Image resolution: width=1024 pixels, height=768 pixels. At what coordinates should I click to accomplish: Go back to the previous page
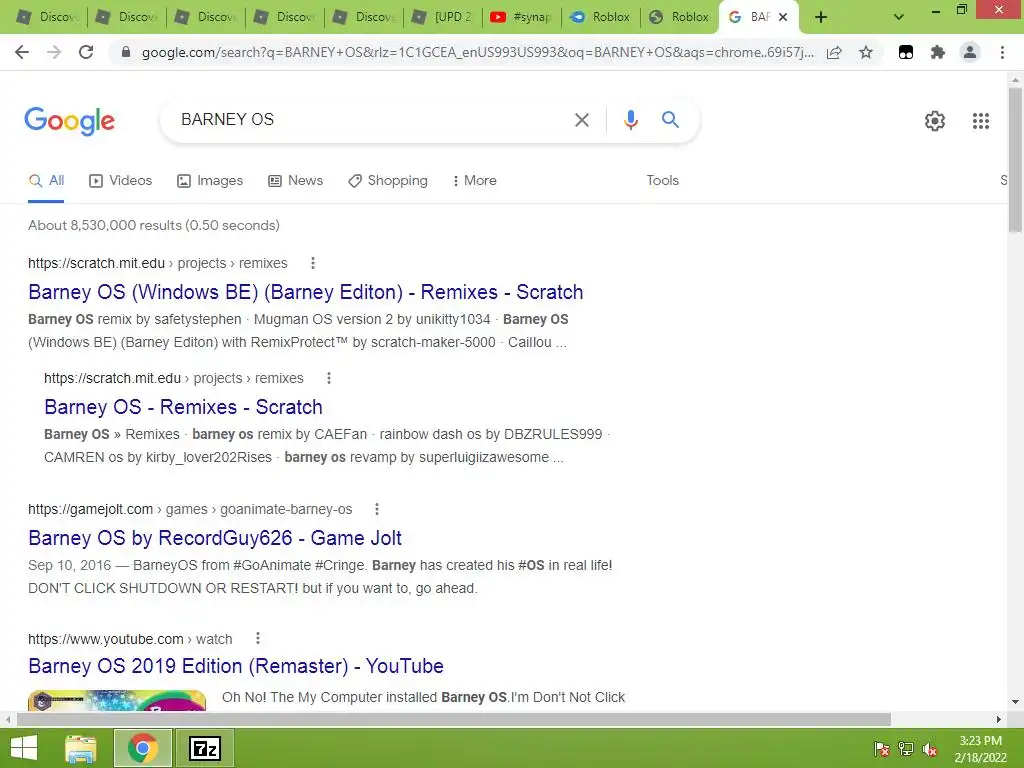coord(22,52)
